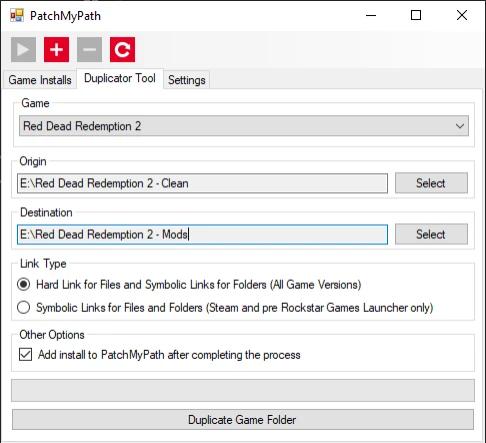486x443 pixels.
Task: Click the red plus add install icon
Action: coord(56,50)
